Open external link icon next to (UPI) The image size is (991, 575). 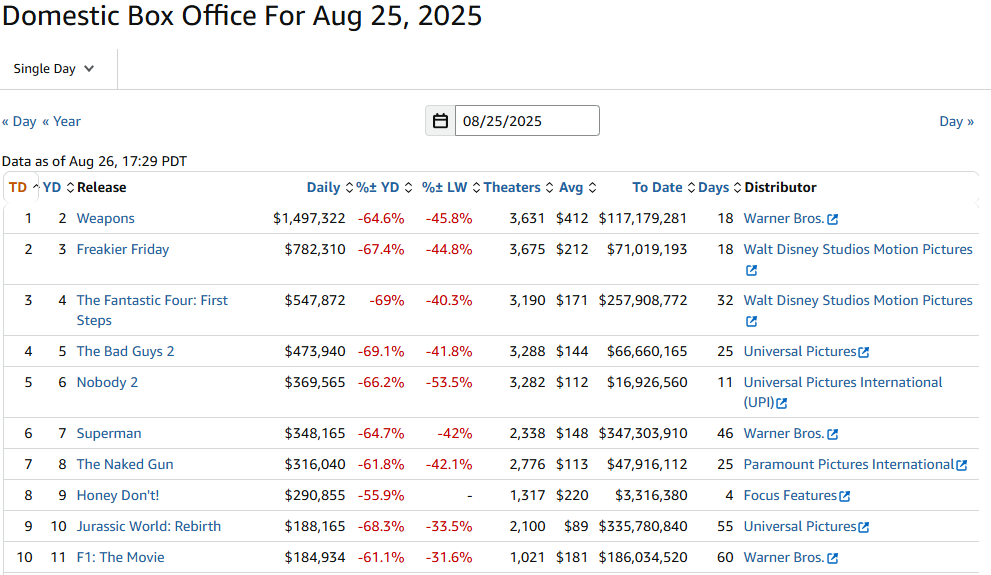point(782,403)
